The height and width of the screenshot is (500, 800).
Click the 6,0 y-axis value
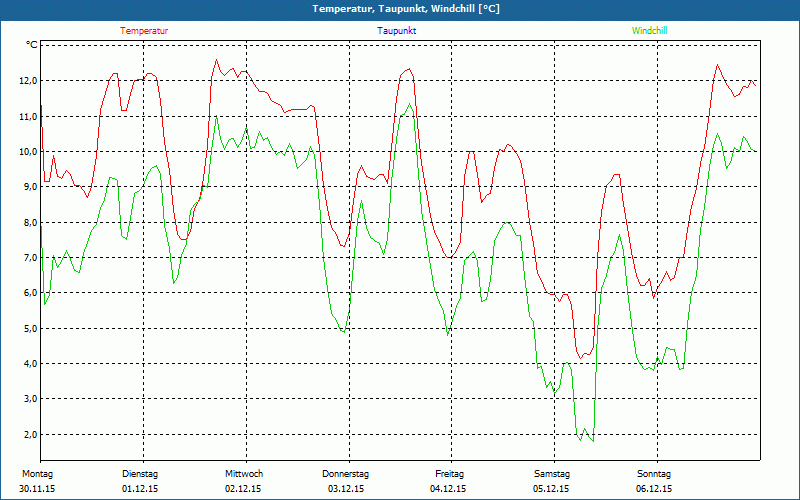point(29,293)
